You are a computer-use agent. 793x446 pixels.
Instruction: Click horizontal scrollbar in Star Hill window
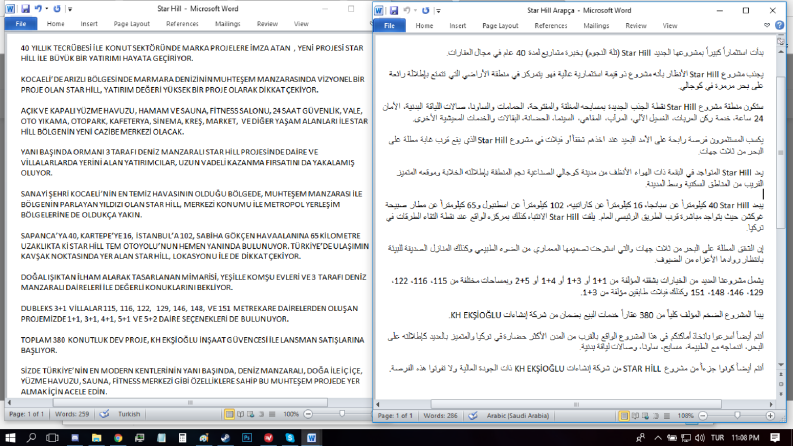[x=190, y=403]
